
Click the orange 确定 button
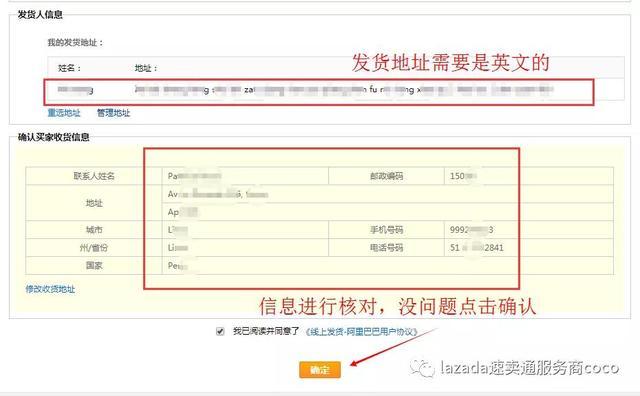(320, 370)
